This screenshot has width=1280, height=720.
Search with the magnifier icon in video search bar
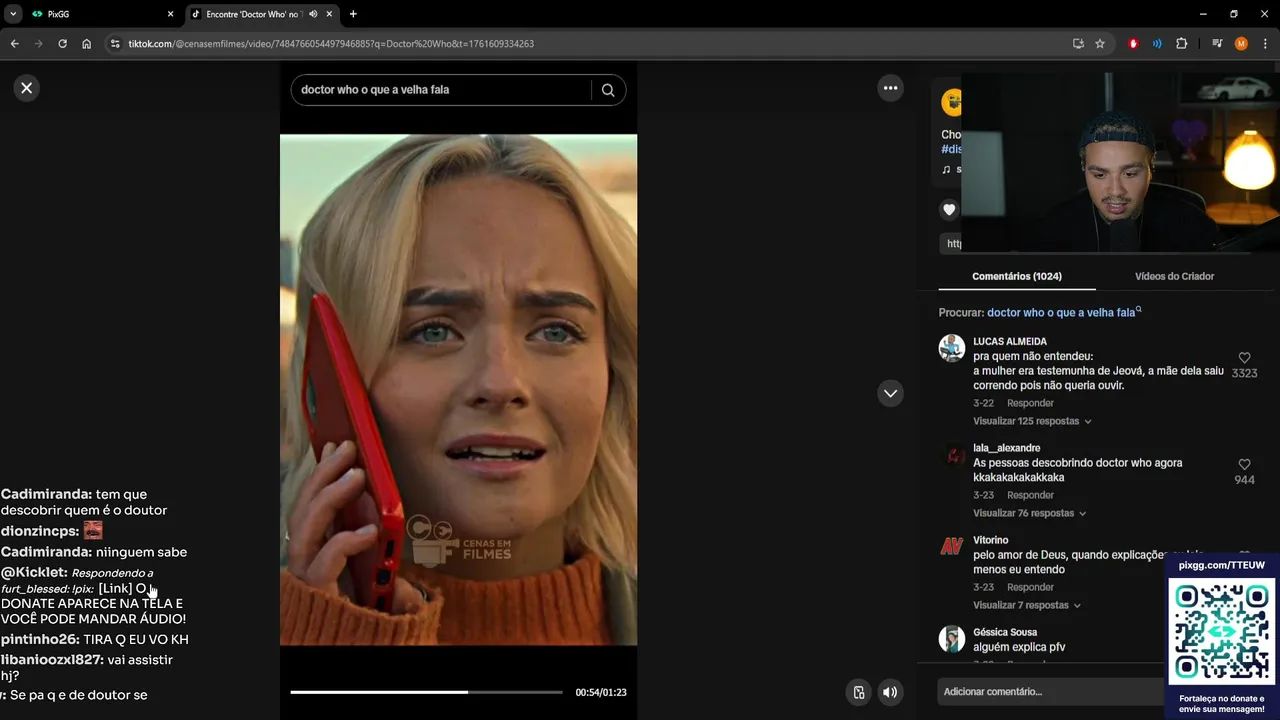click(608, 90)
